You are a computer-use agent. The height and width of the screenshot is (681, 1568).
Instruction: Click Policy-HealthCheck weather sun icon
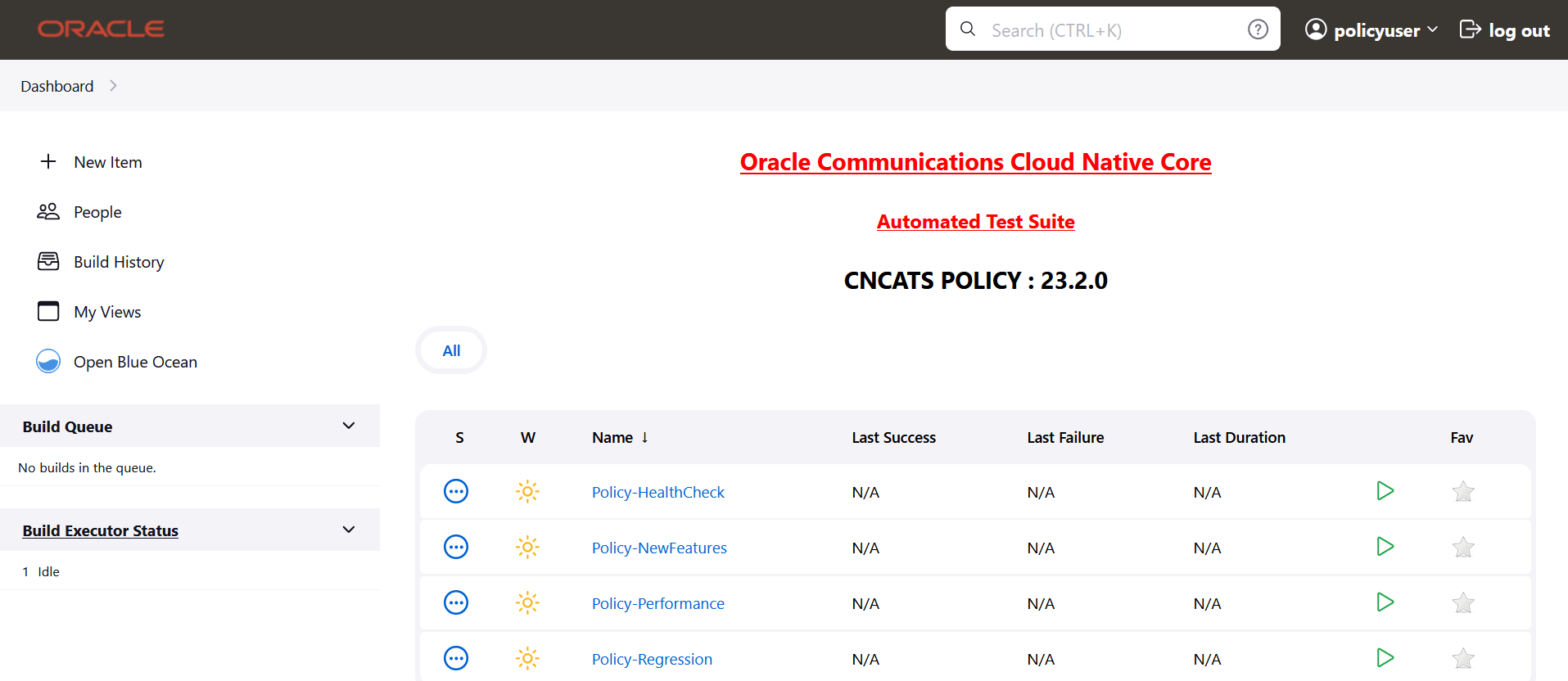[x=528, y=491]
